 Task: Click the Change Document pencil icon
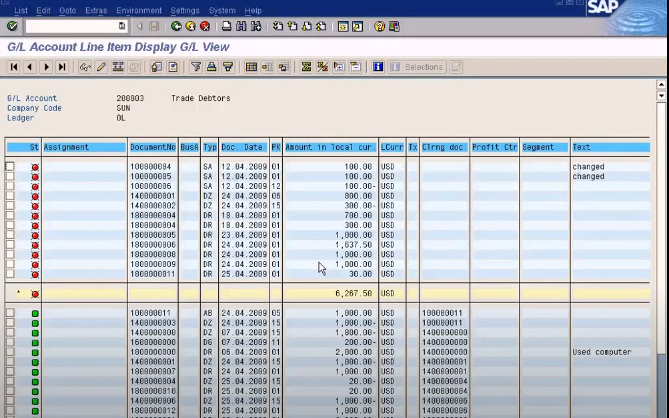[101, 67]
